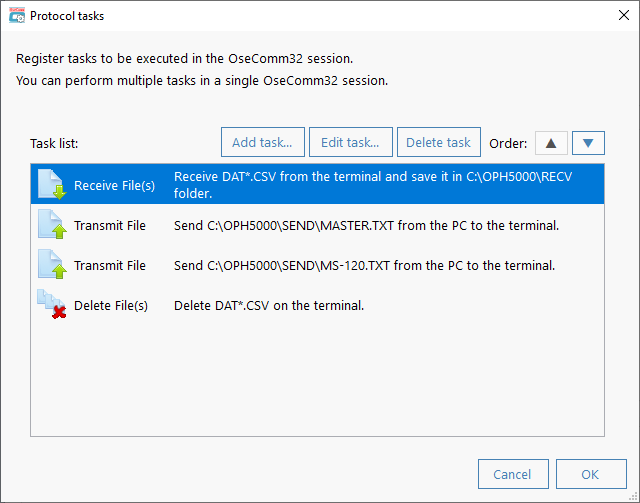Select the Delete DAT*.CSV task description
640x503 pixels.
pos(269,305)
